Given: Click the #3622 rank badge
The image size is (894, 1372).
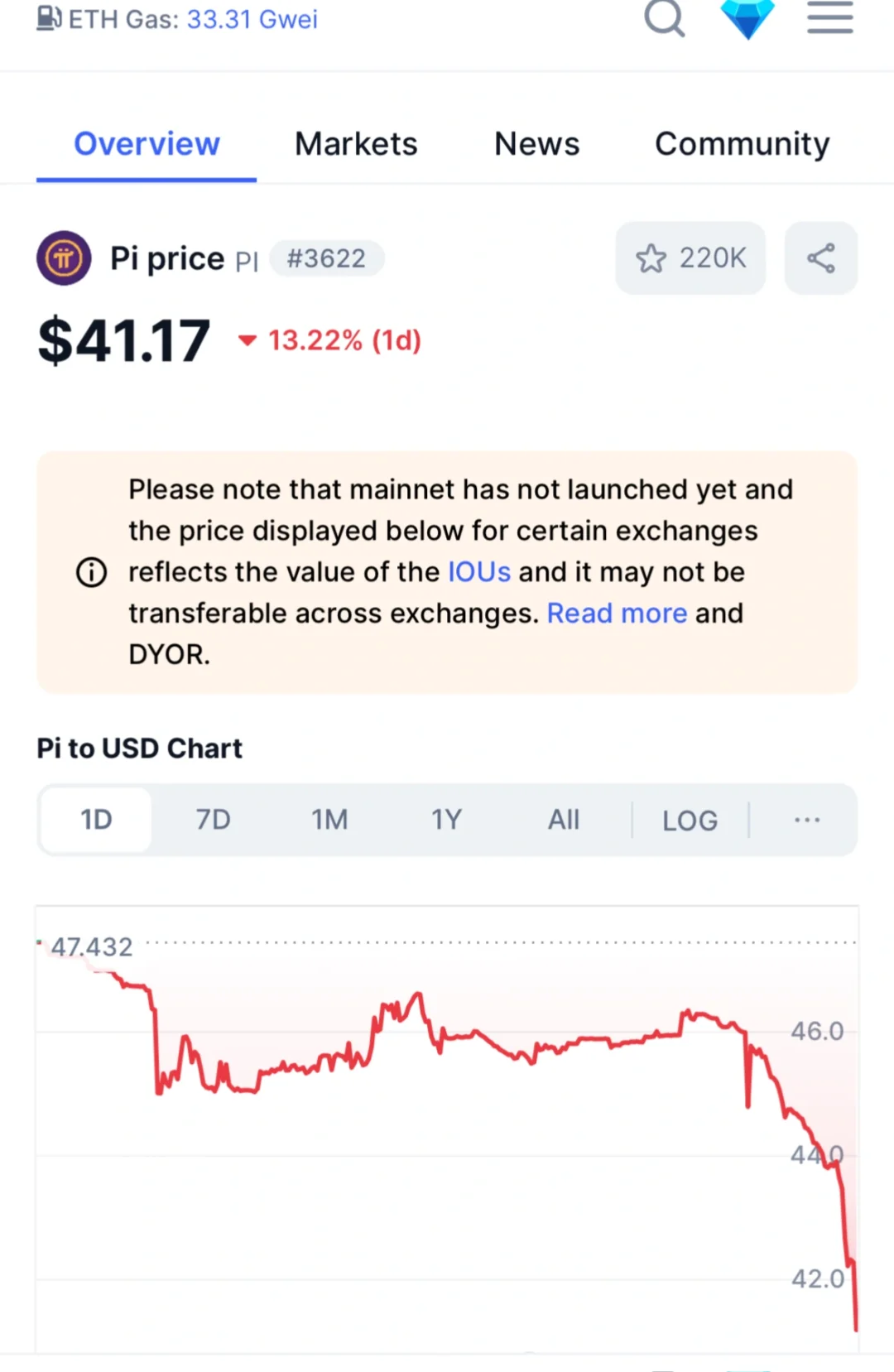Looking at the screenshot, I should pos(326,258).
